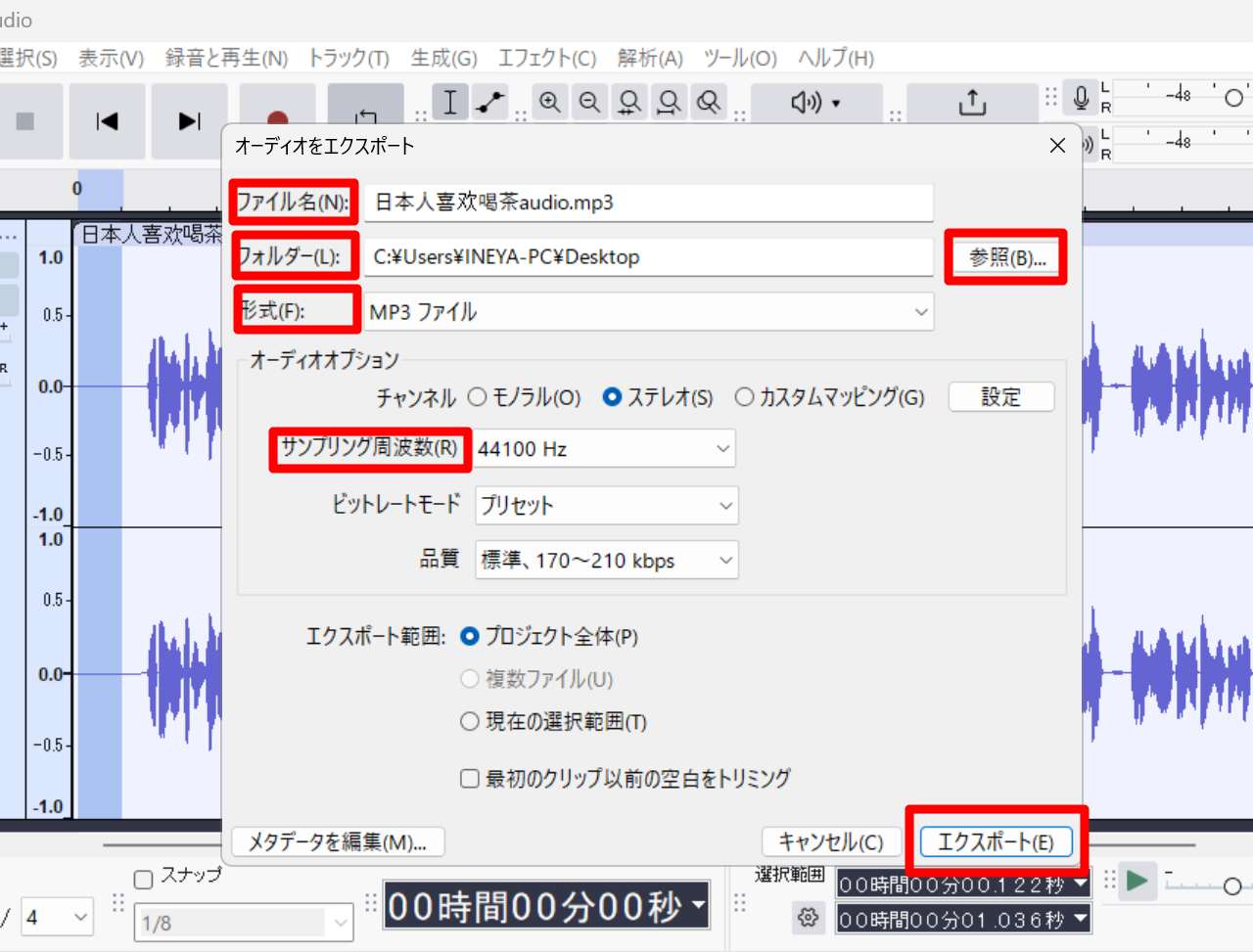
Task: Adjust the playback speed slider
Action: tap(1231, 886)
